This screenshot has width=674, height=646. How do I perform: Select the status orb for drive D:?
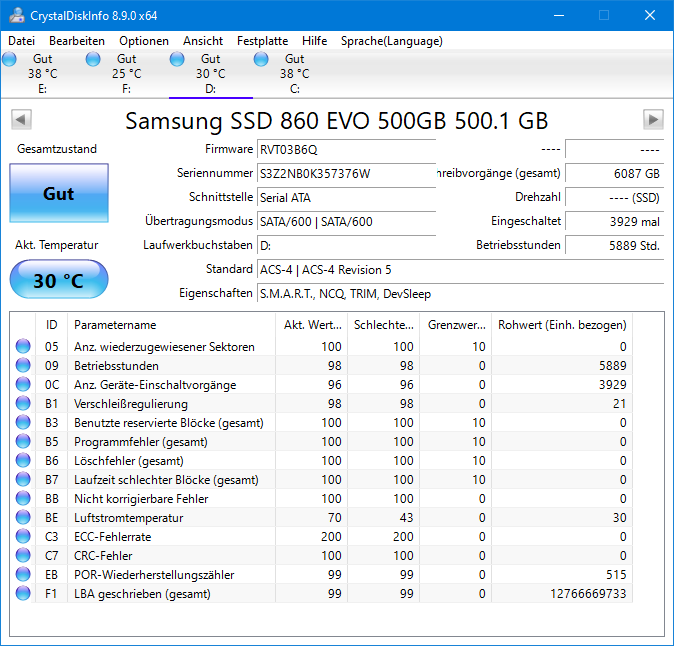pyautogui.click(x=177, y=58)
